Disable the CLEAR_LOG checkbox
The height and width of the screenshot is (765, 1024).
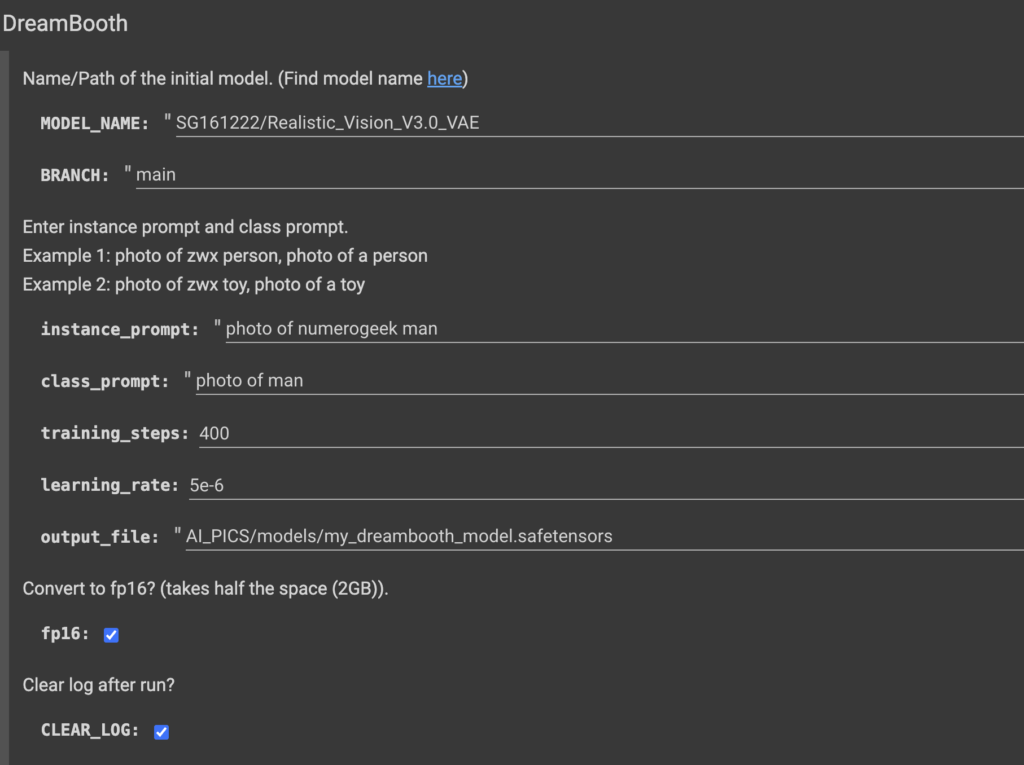click(161, 732)
